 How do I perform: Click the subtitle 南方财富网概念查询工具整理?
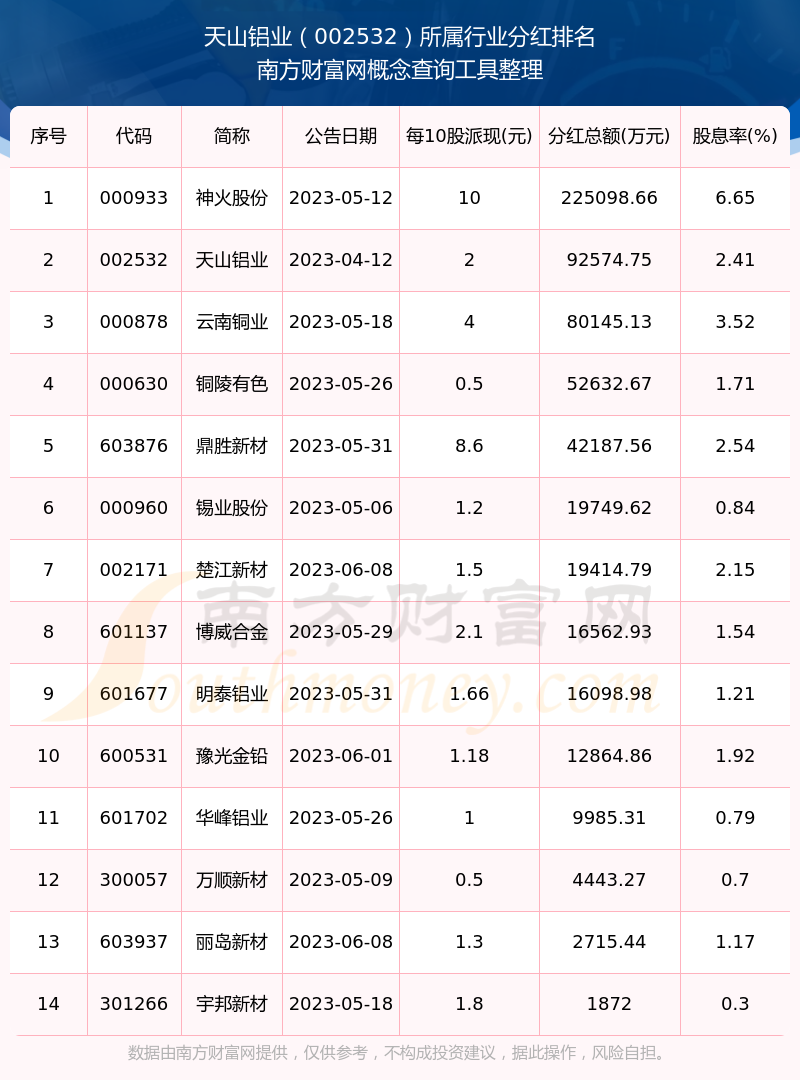pos(400,70)
